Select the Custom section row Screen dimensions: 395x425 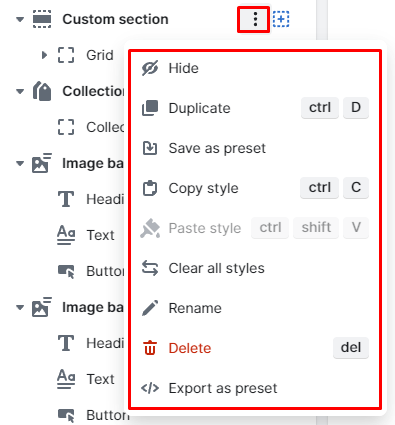pos(115,19)
